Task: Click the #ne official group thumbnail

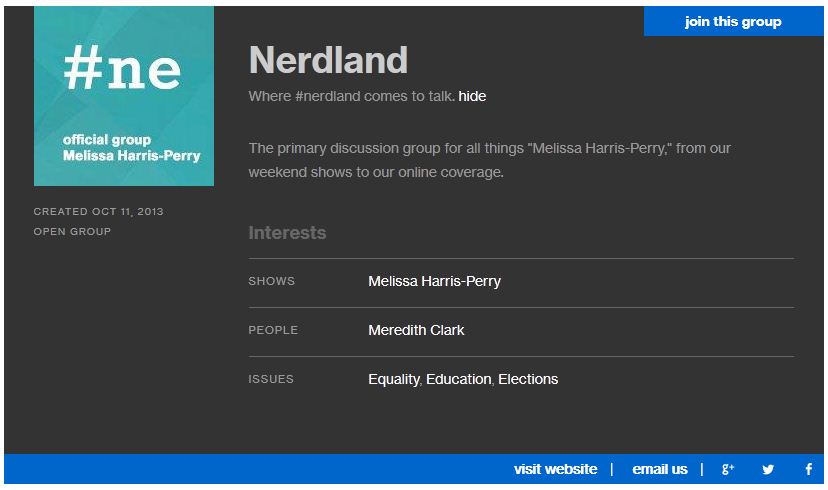Action: pyautogui.click(x=124, y=96)
